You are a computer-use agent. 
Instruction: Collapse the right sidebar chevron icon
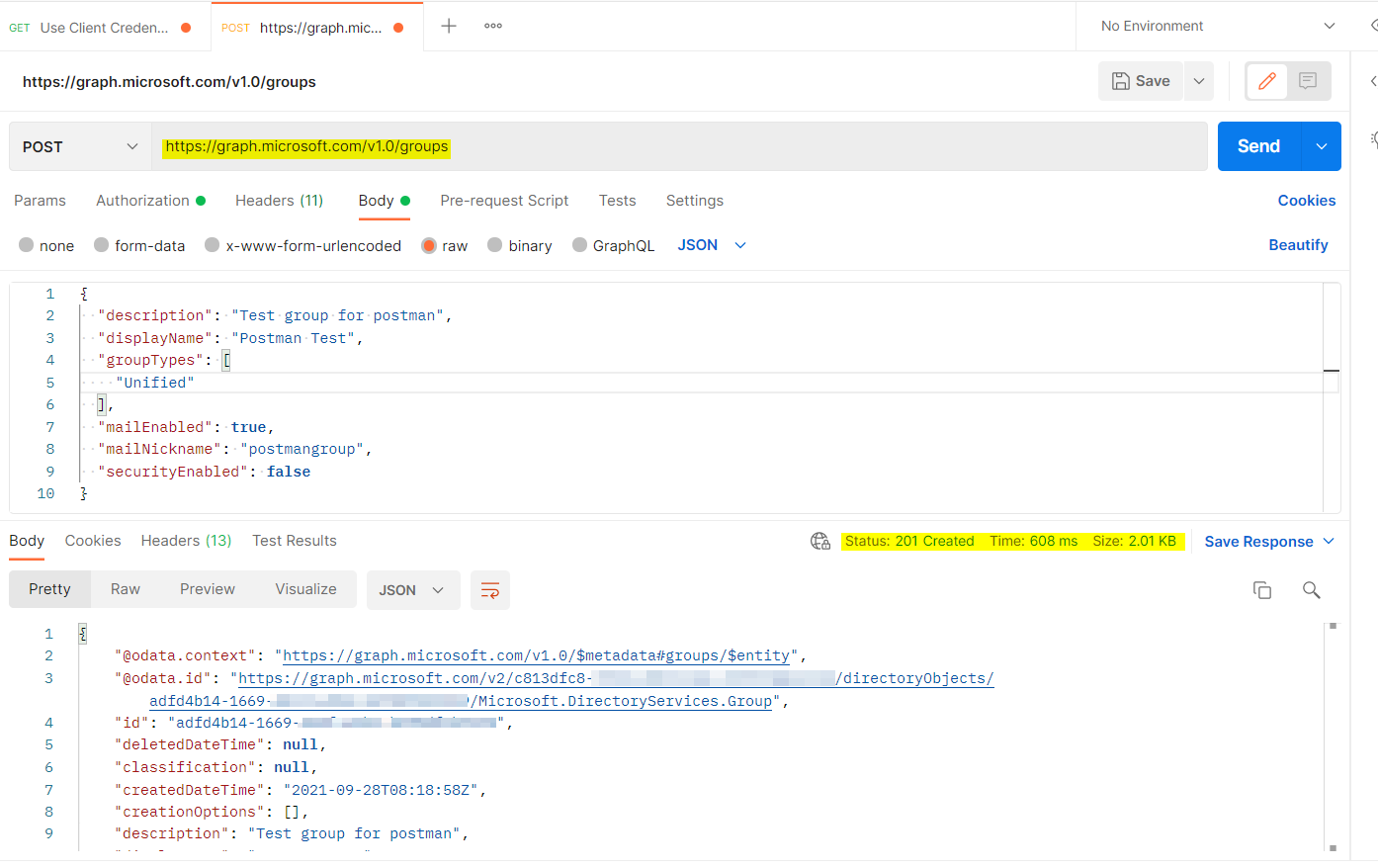(1373, 81)
